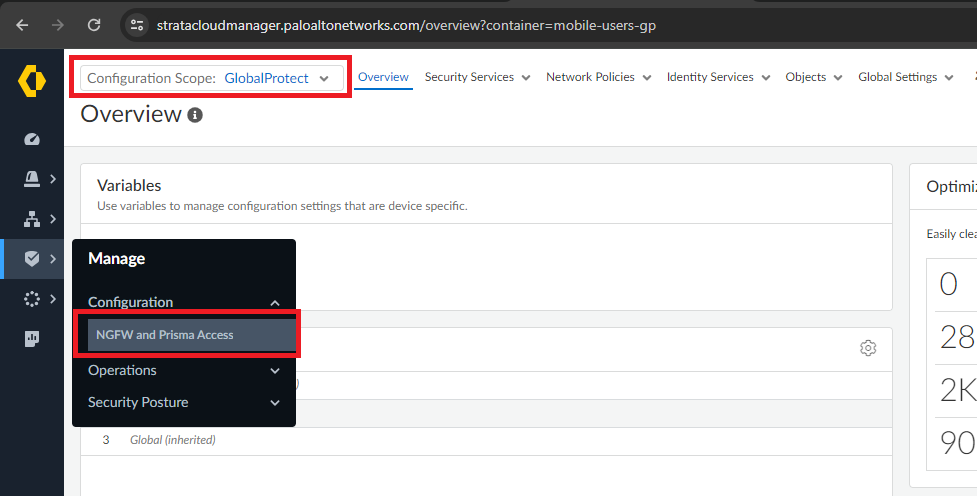Click the browser back arrow
This screenshot has width=977, height=496.
click(x=22, y=25)
